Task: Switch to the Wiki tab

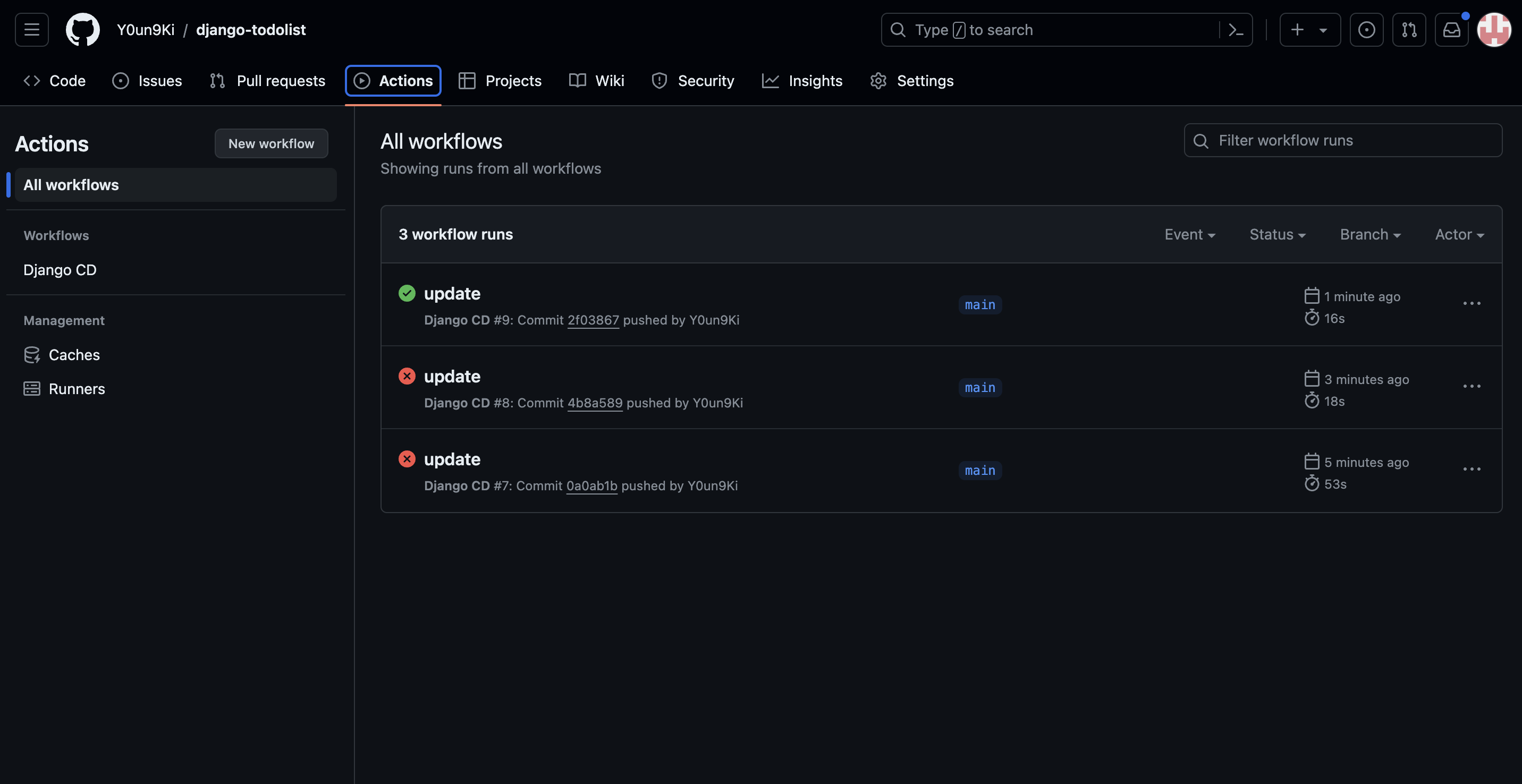Action: click(x=596, y=81)
